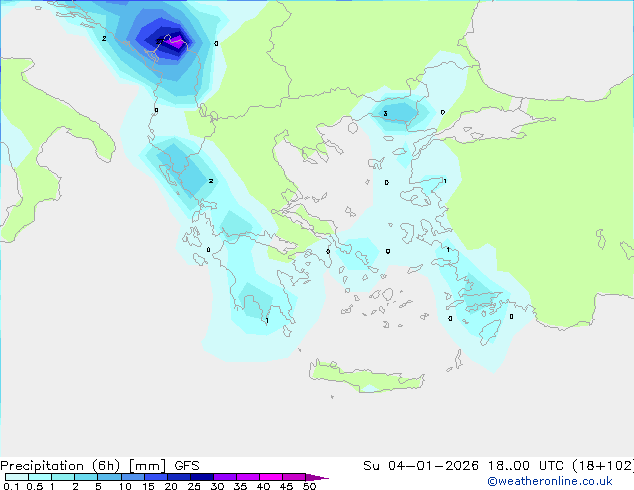Click the above-50 arrow tip of legend
This screenshot has height=490, width=634.
[317, 477]
